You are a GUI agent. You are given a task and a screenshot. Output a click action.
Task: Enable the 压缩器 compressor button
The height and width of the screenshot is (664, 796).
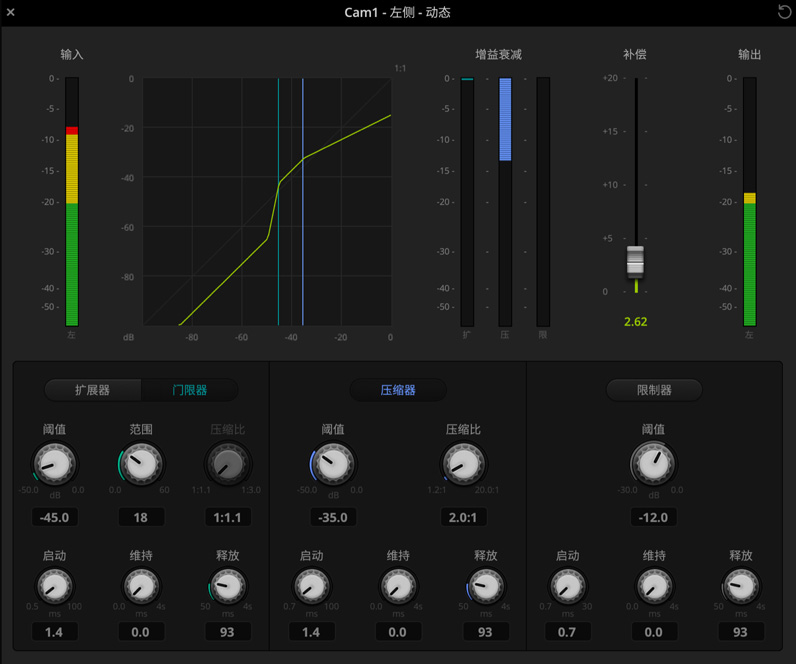point(398,390)
